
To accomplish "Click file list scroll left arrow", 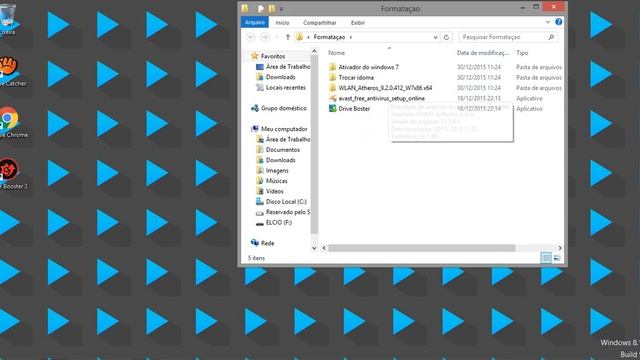I will tap(324, 248).
